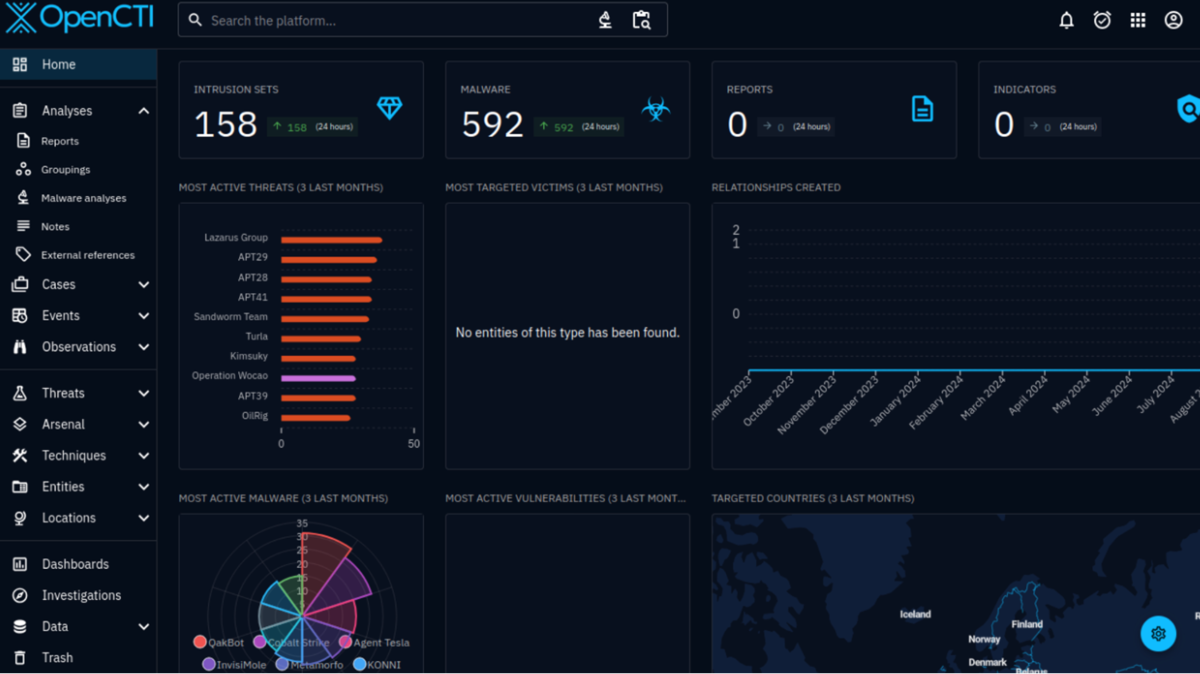Click the Techniques tools icon
1200x674 pixels.
point(20,456)
